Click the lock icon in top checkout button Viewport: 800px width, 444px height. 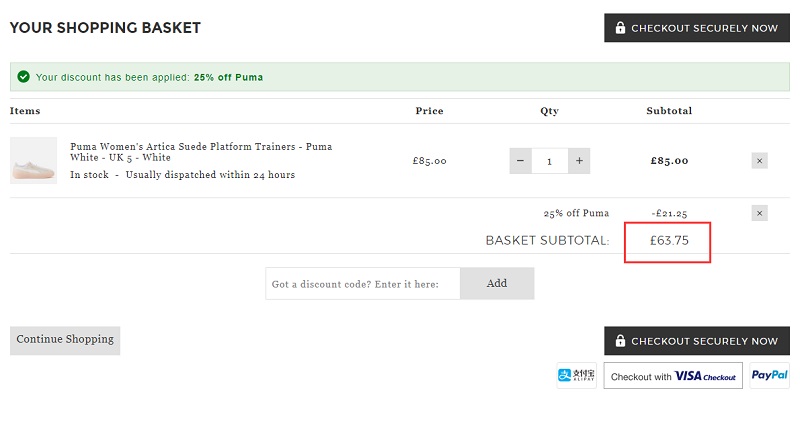[620, 28]
